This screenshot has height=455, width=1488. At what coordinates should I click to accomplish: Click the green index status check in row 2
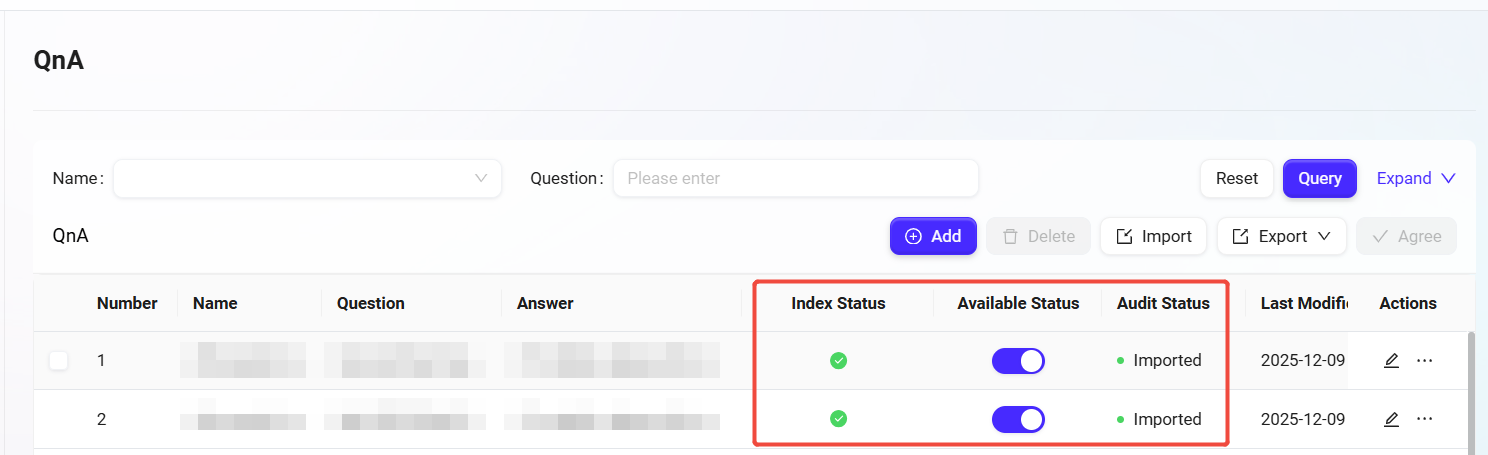(838, 419)
